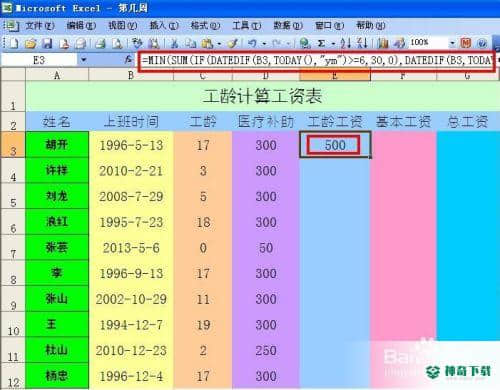Screen dimensions: 500x390
Task: Click the Cut scissors icon
Action: 174,43
